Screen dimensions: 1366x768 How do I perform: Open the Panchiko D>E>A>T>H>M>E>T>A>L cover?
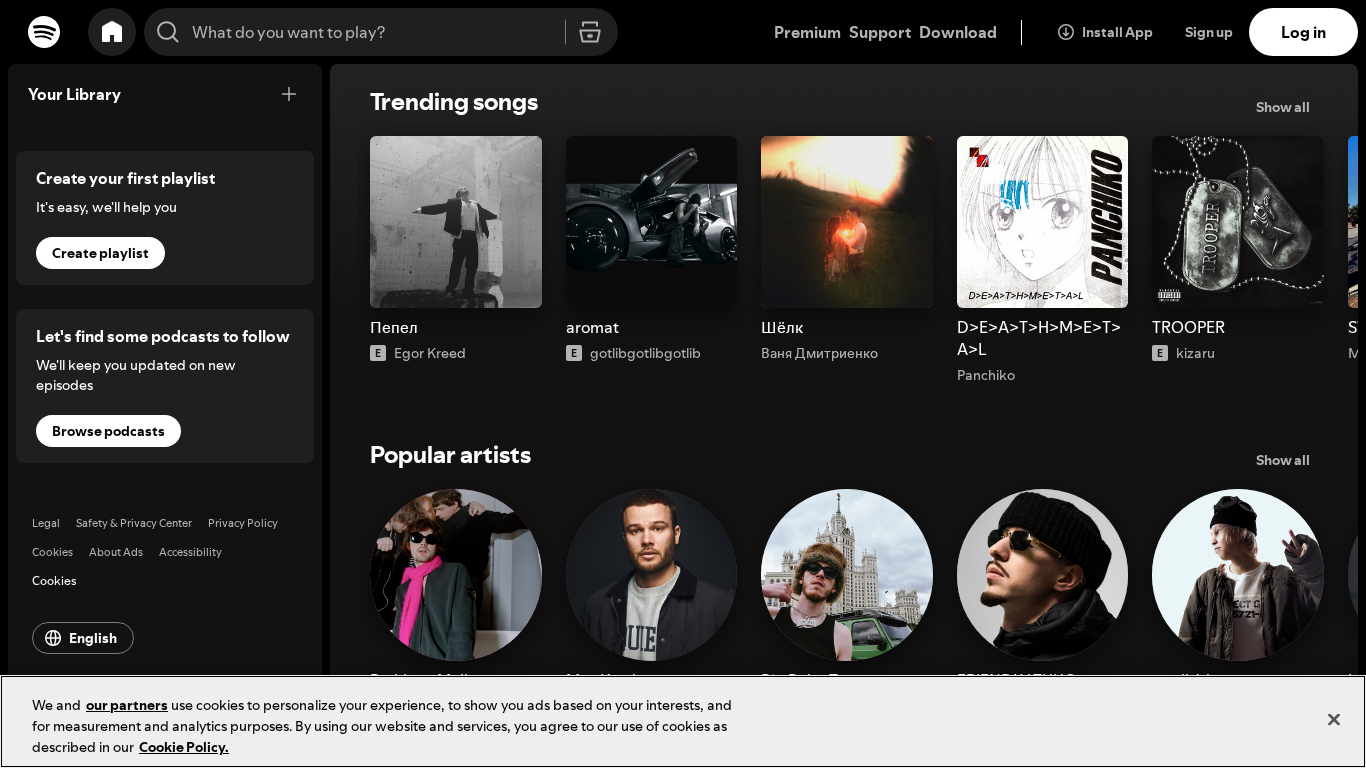(1042, 222)
